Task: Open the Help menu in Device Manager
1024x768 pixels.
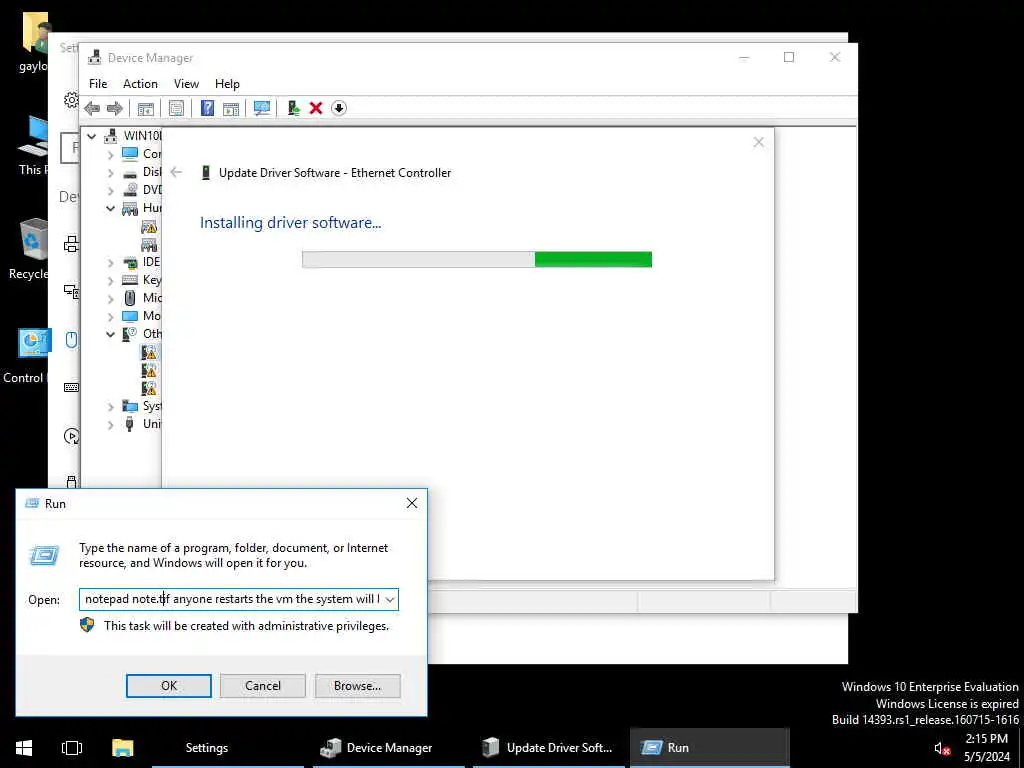Action: [227, 84]
